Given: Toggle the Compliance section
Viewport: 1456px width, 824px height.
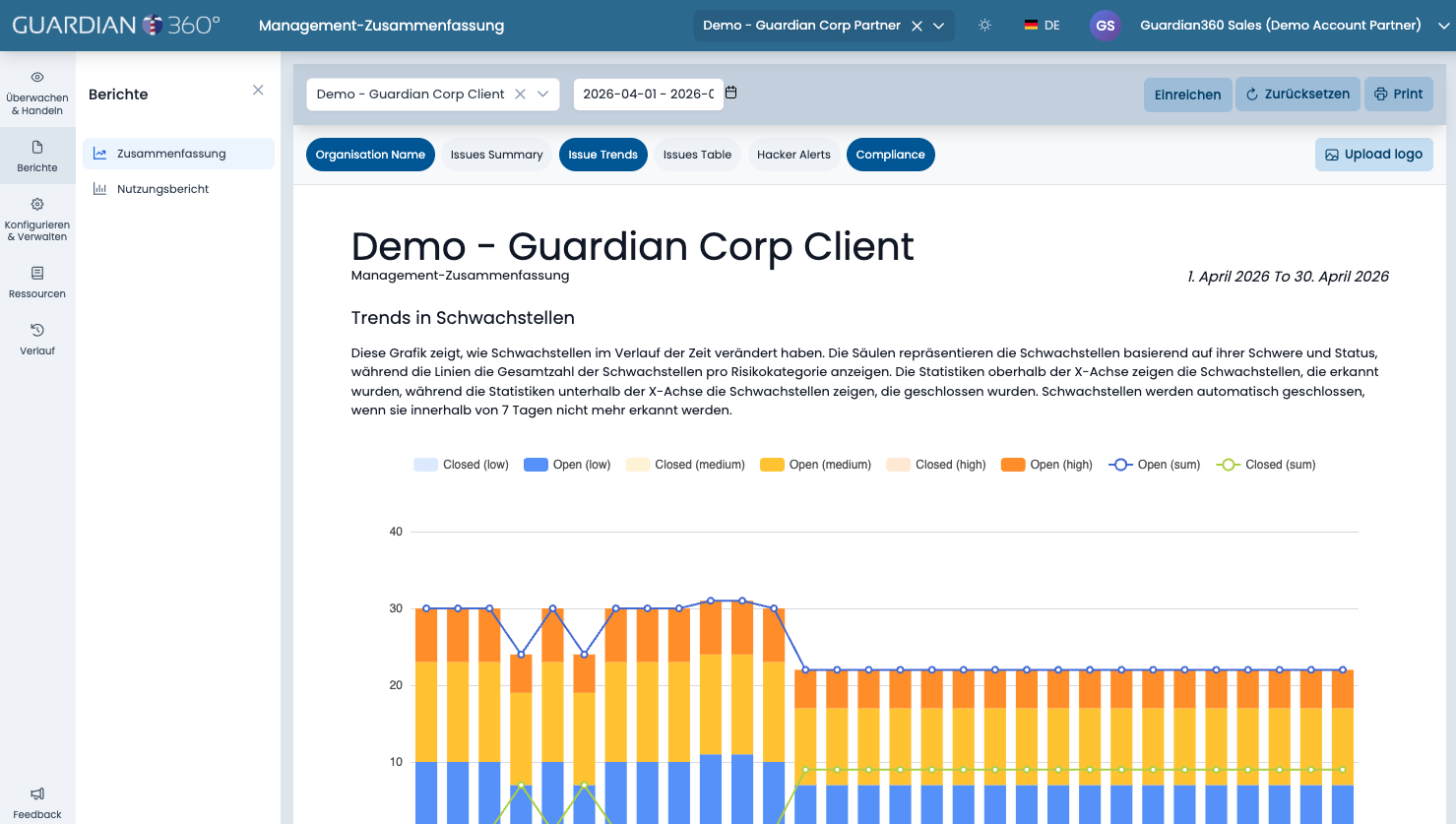Looking at the screenshot, I should [x=890, y=155].
